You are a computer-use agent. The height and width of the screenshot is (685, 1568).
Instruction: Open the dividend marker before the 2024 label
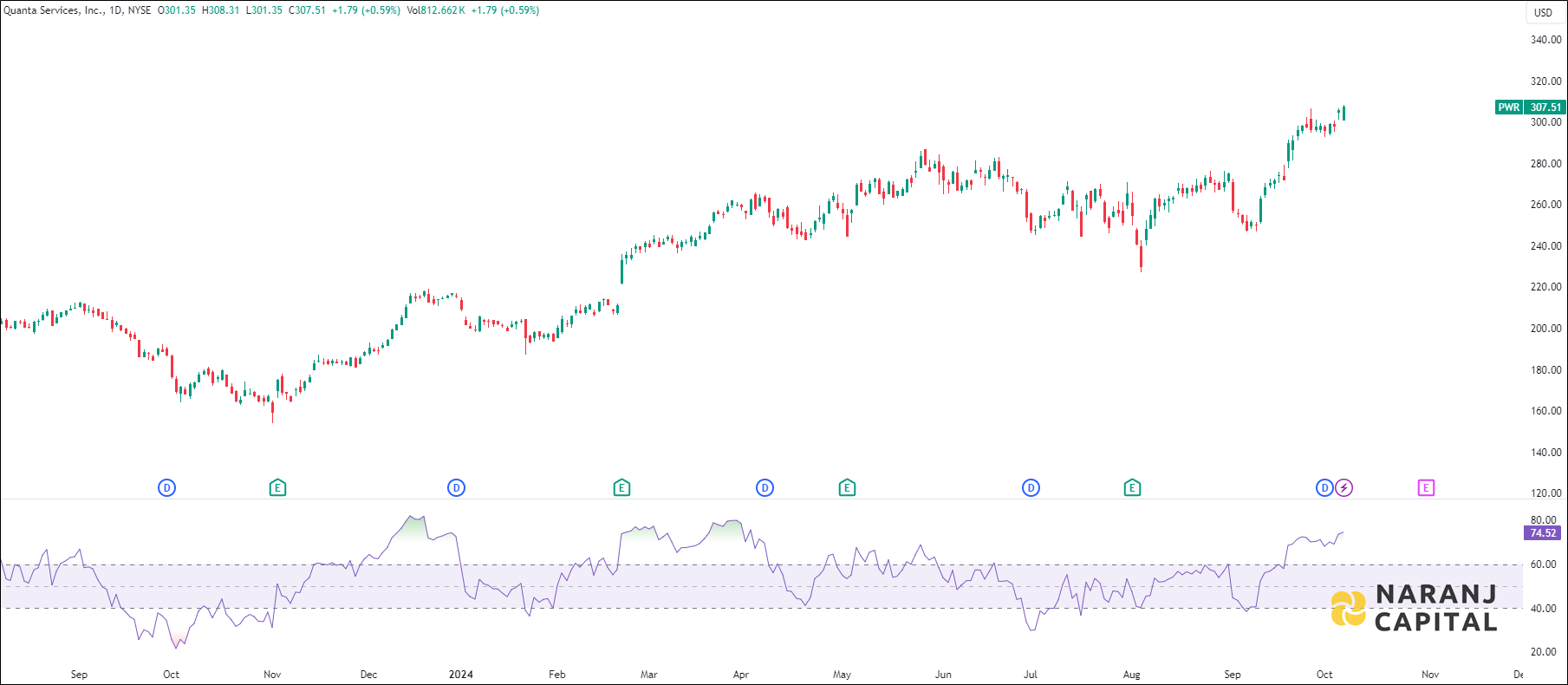click(456, 488)
